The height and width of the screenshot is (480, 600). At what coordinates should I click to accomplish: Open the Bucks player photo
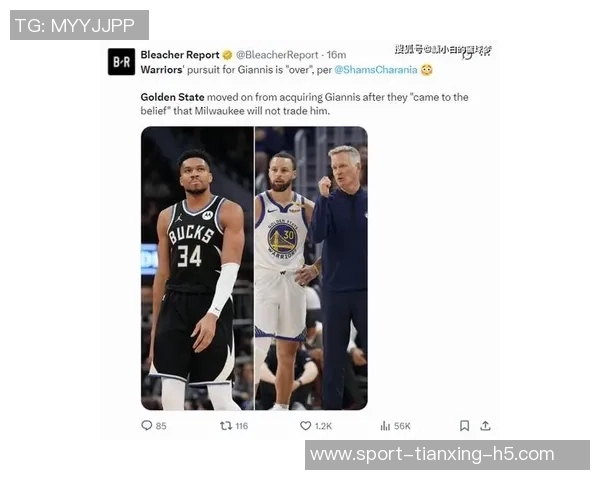point(197,268)
